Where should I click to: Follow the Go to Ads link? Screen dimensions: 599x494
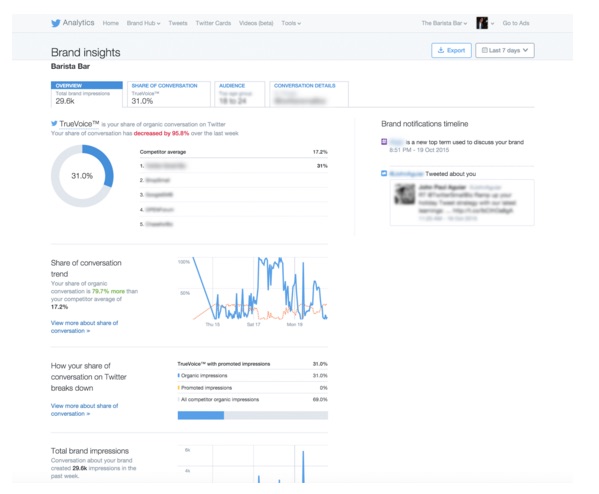tap(516, 23)
